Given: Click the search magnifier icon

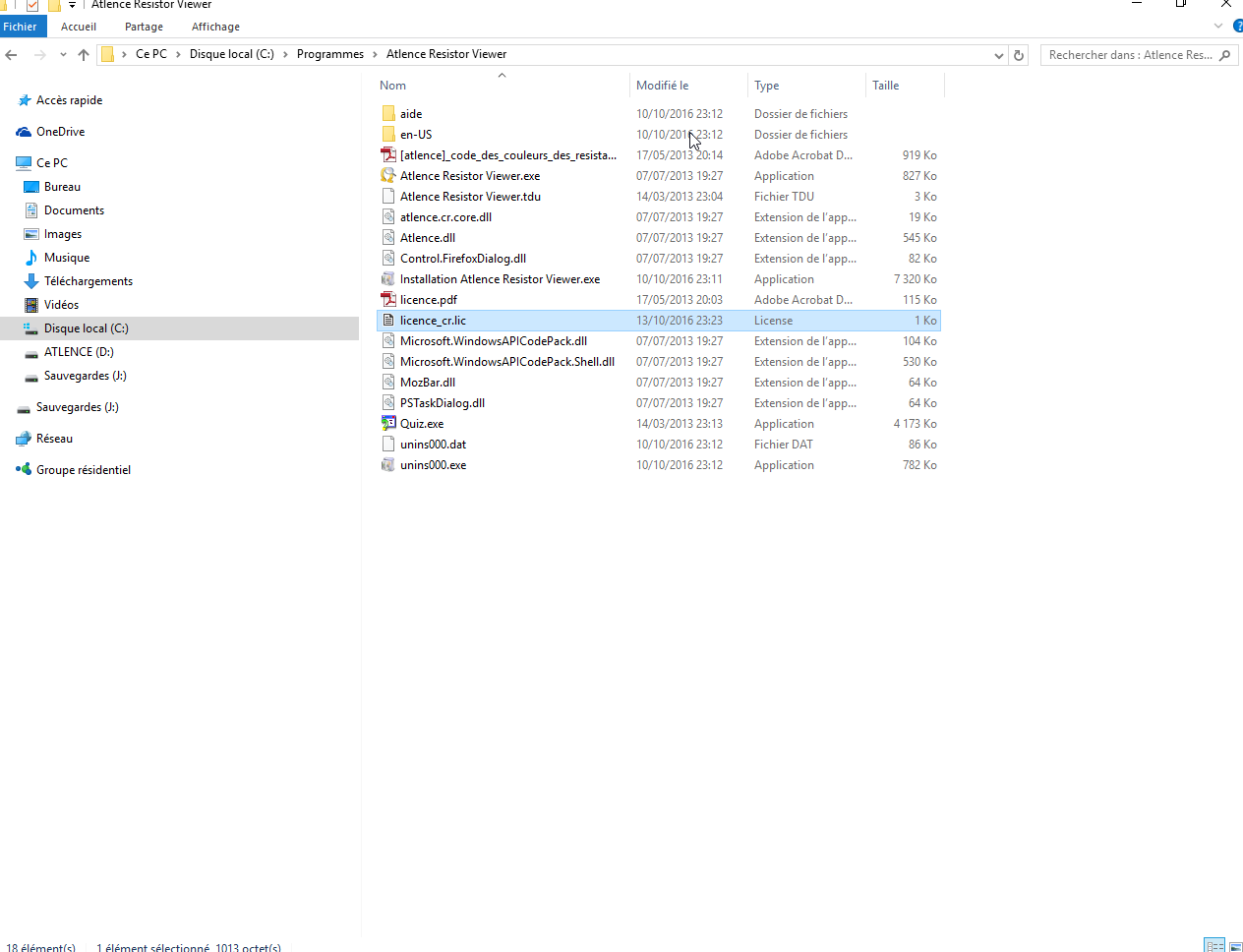Looking at the screenshot, I should tap(1225, 55).
